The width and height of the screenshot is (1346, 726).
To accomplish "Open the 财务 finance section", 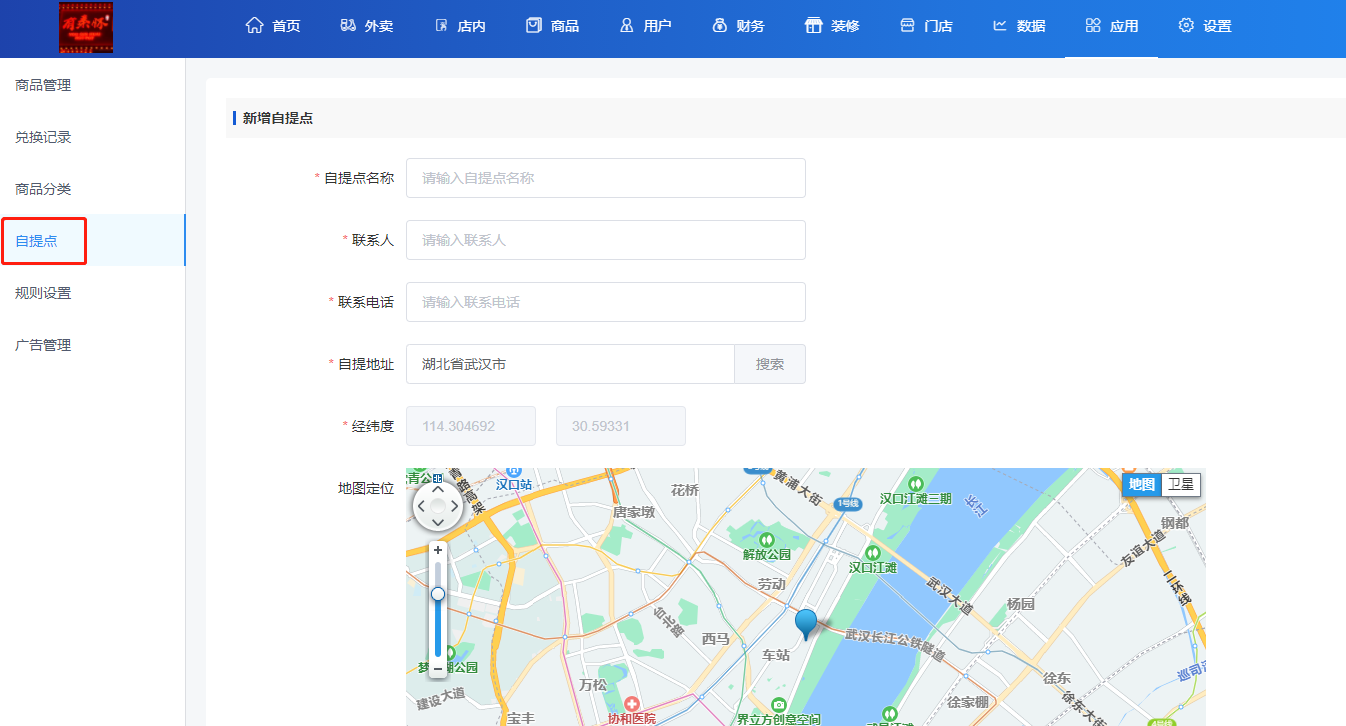I will [739, 26].
